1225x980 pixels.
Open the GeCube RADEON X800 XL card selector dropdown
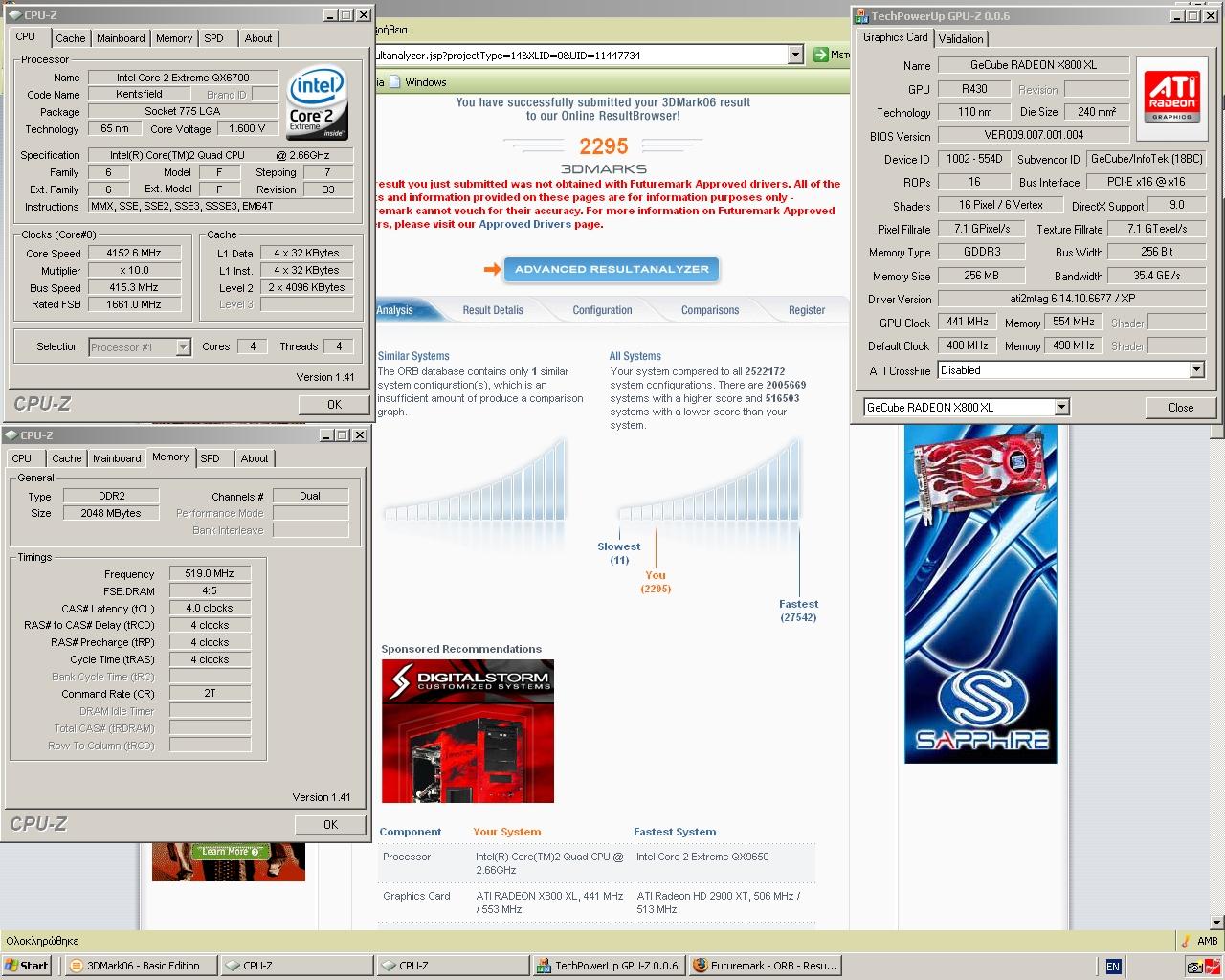pos(1061,408)
